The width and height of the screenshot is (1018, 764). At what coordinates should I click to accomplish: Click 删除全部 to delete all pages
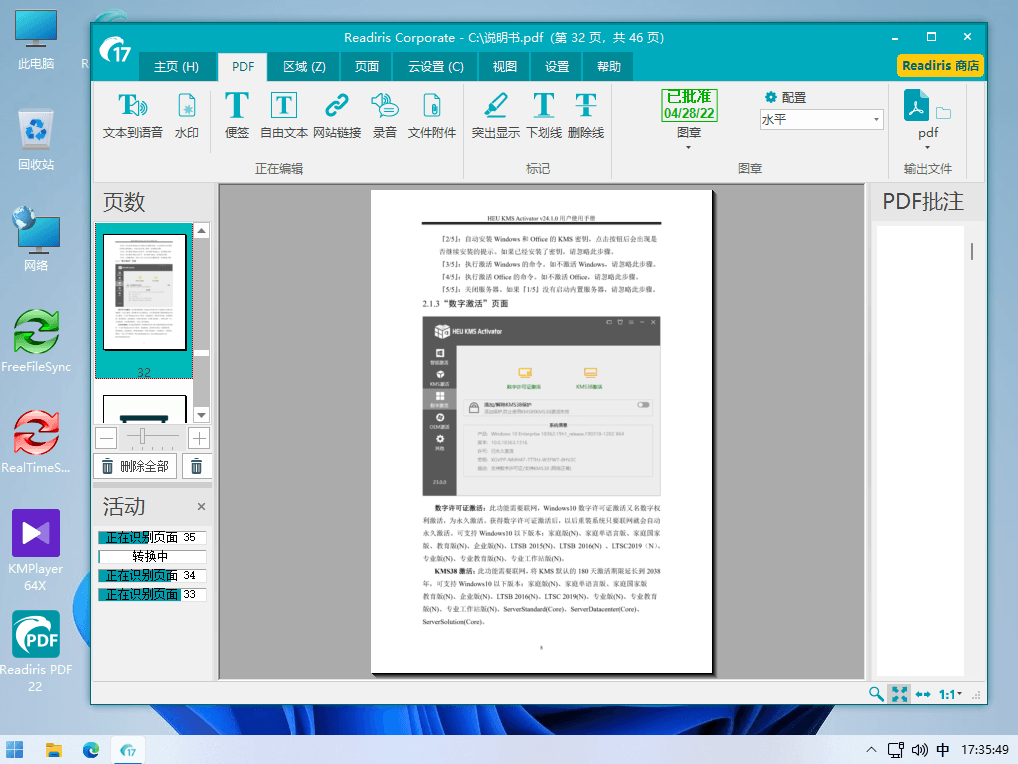[x=136, y=466]
